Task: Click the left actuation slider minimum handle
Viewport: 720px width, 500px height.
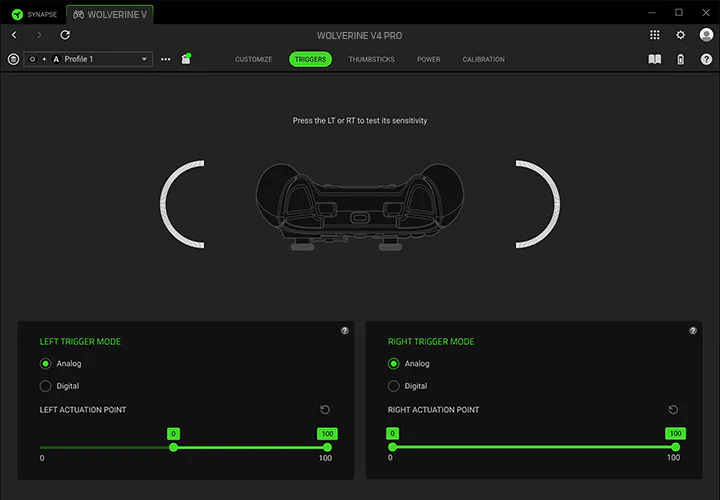Action: 173,447
